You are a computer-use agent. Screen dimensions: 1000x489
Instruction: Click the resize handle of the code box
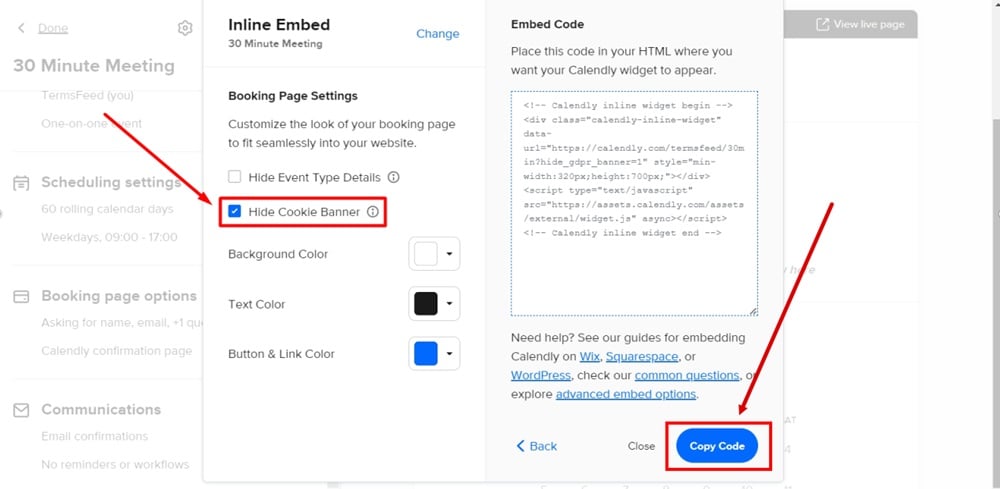click(x=753, y=311)
